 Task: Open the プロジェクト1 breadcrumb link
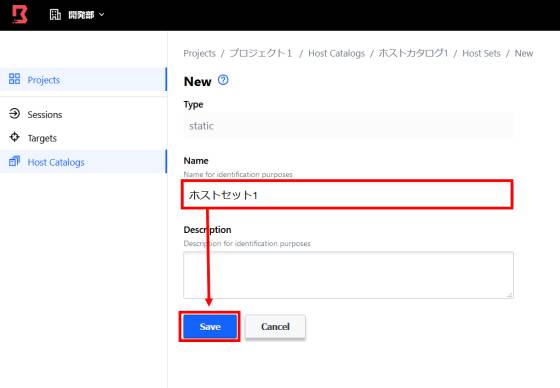point(261,53)
